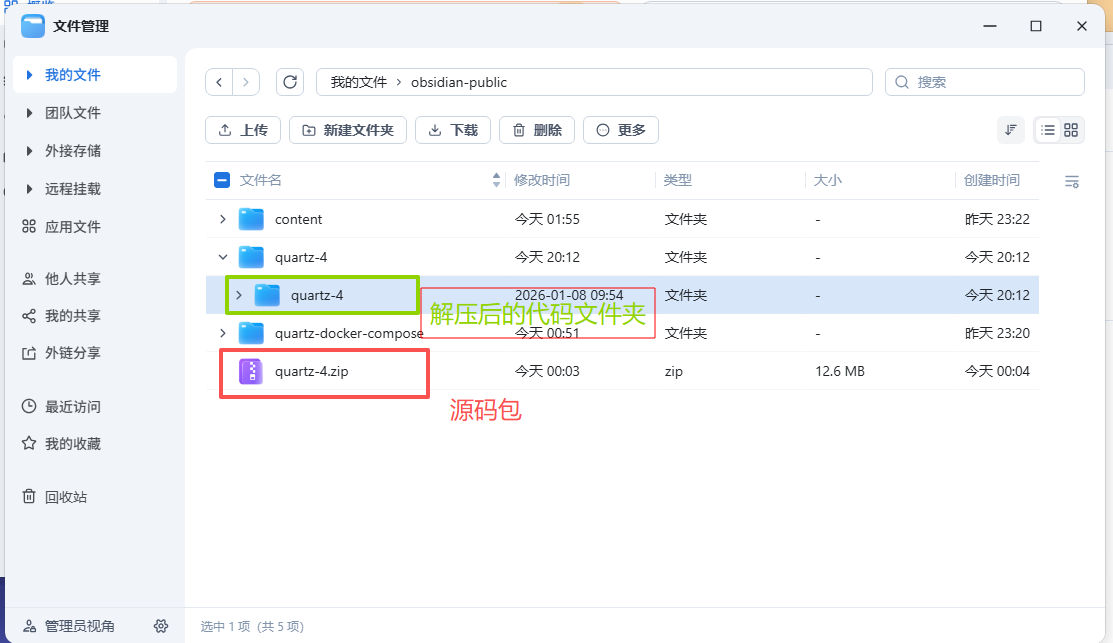Image resolution: width=1113 pixels, height=643 pixels.
Task: Sort by 类型 column header
Action: (x=677, y=180)
